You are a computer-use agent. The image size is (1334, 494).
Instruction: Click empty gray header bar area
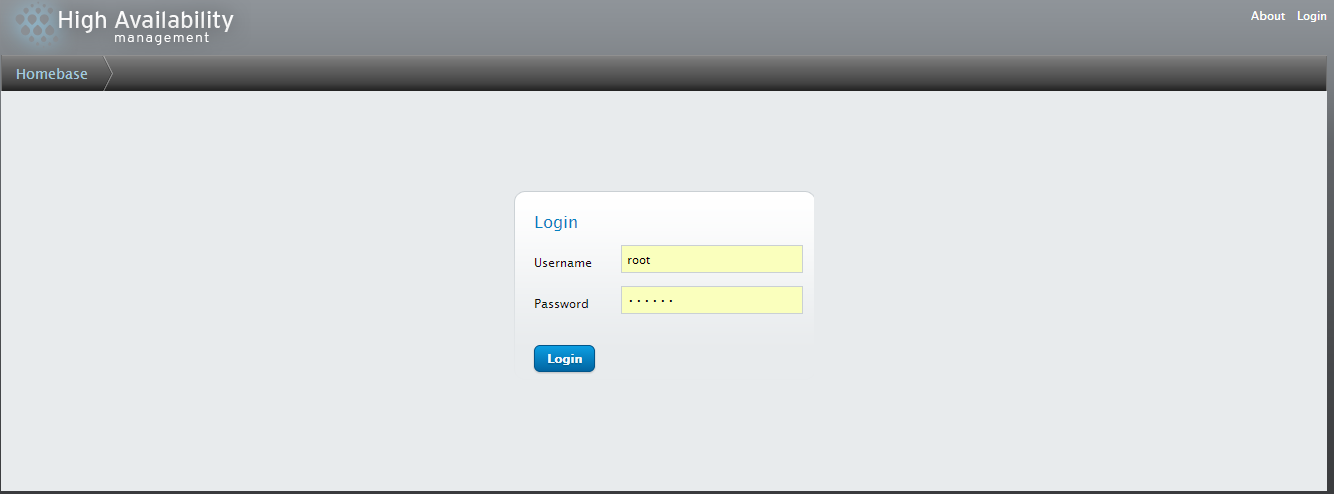[700, 27]
